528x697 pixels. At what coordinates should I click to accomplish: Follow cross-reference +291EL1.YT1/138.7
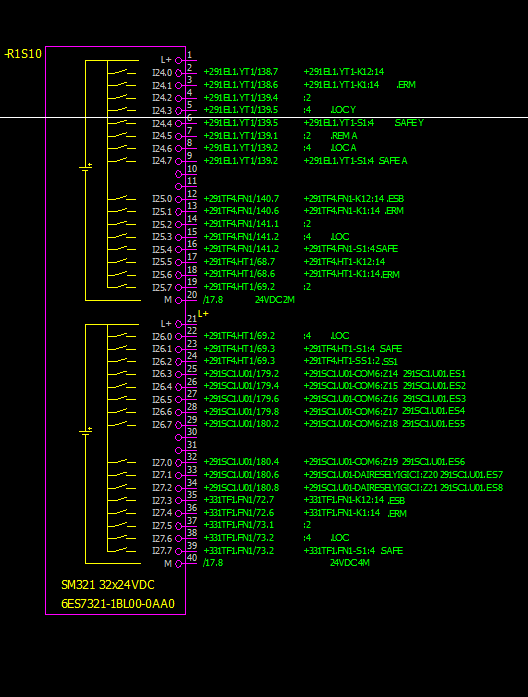(241, 72)
